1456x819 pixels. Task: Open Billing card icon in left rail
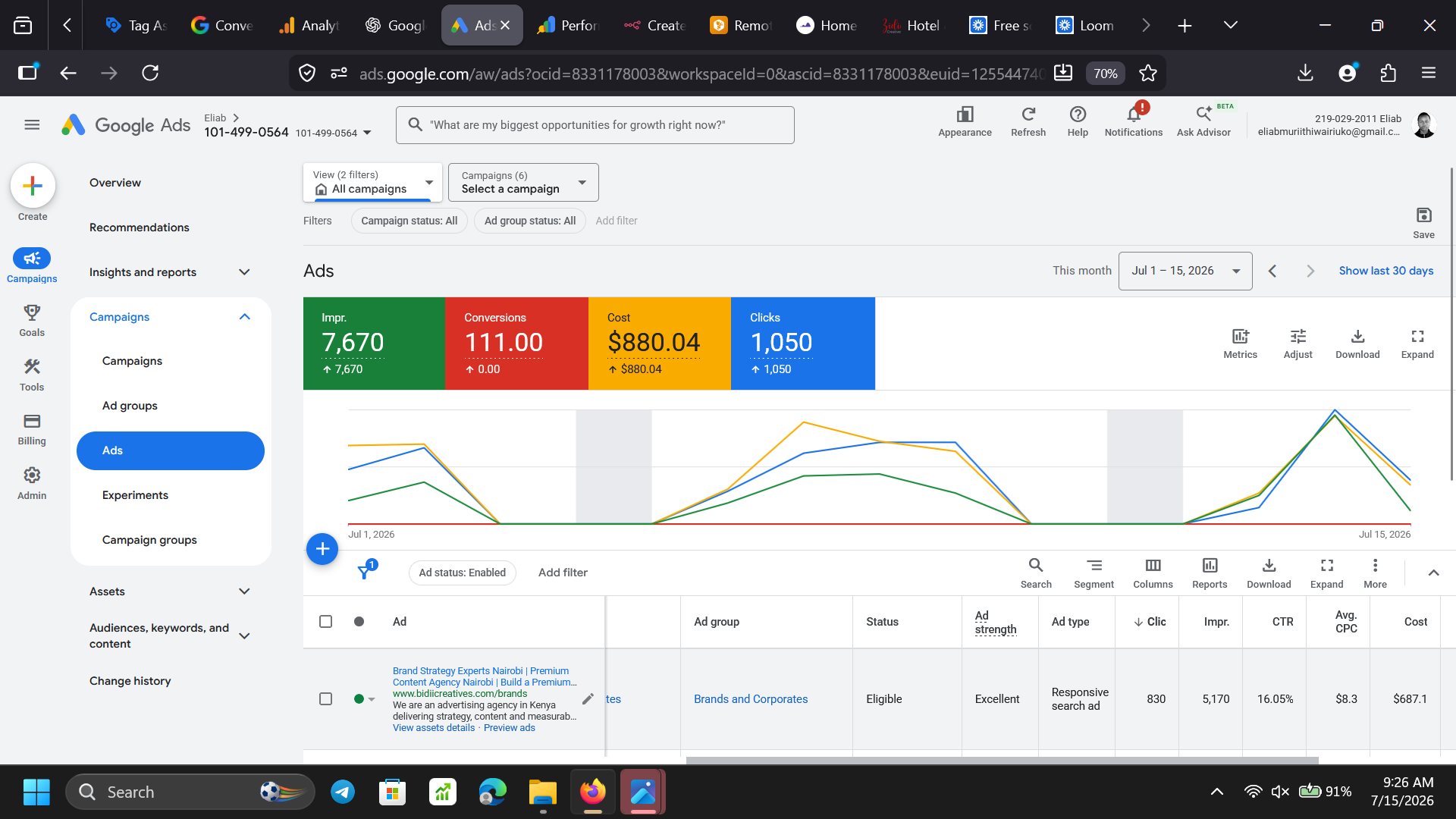[32, 421]
